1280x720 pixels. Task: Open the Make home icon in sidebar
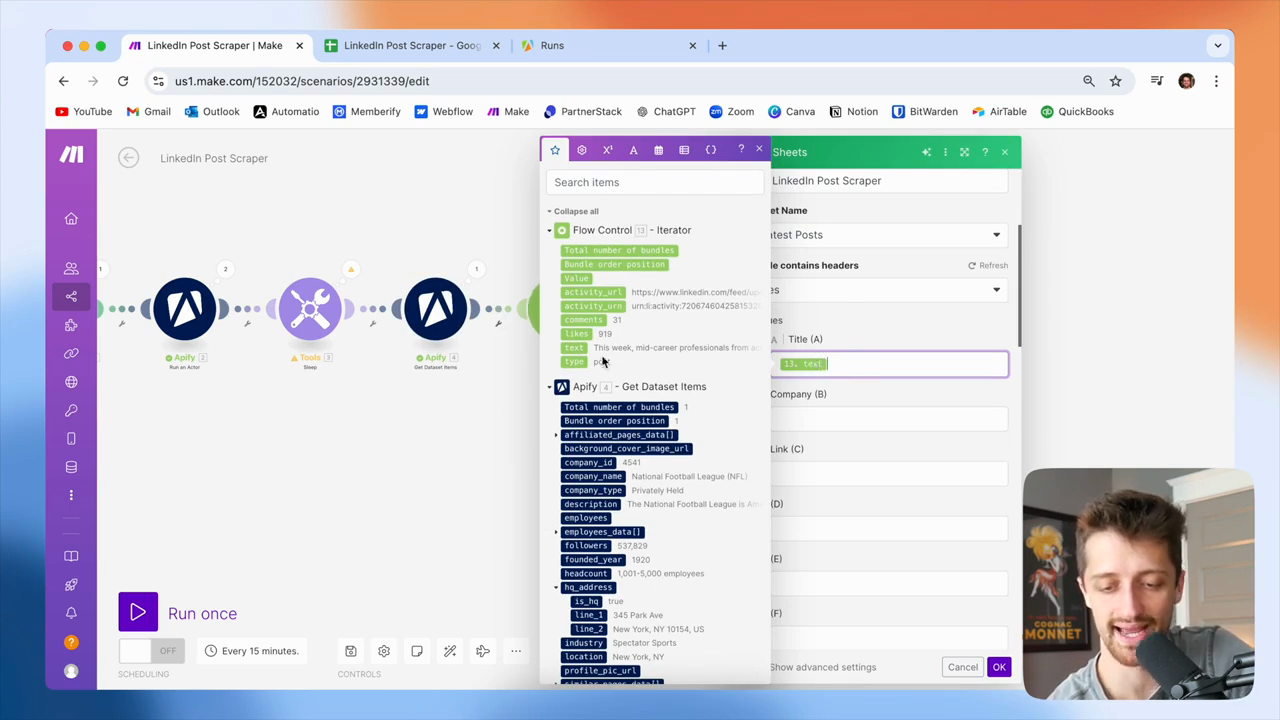click(71, 219)
